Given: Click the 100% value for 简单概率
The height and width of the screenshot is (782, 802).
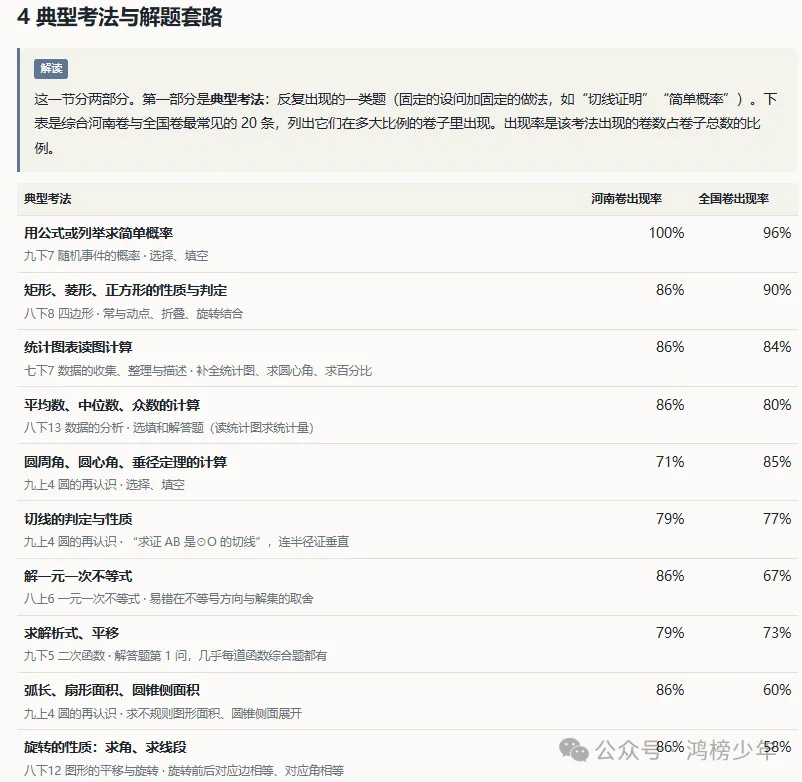Looking at the screenshot, I should click(666, 233).
